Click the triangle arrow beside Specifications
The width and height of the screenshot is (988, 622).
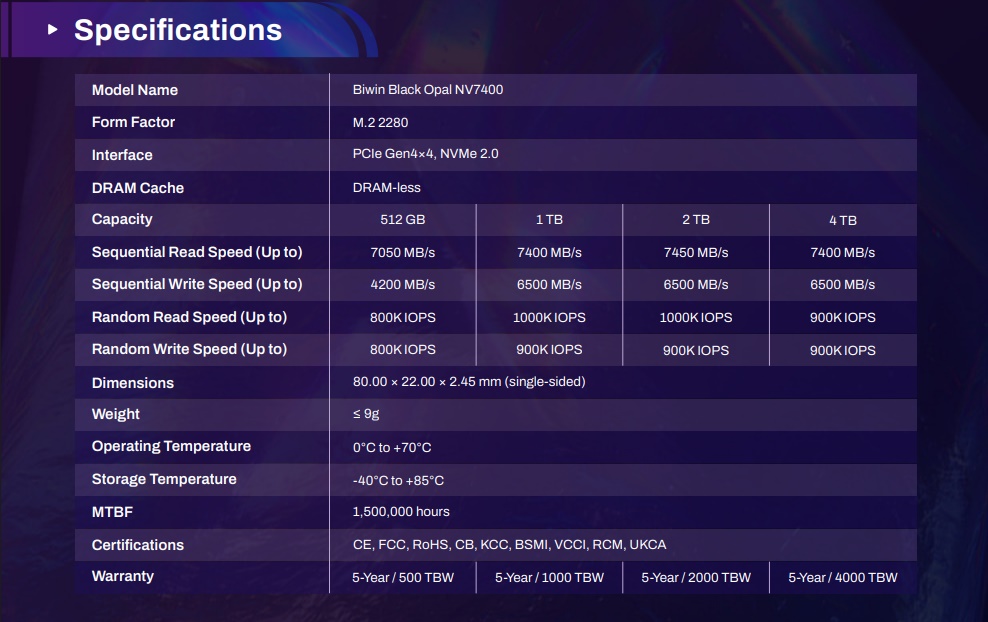point(53,30)
